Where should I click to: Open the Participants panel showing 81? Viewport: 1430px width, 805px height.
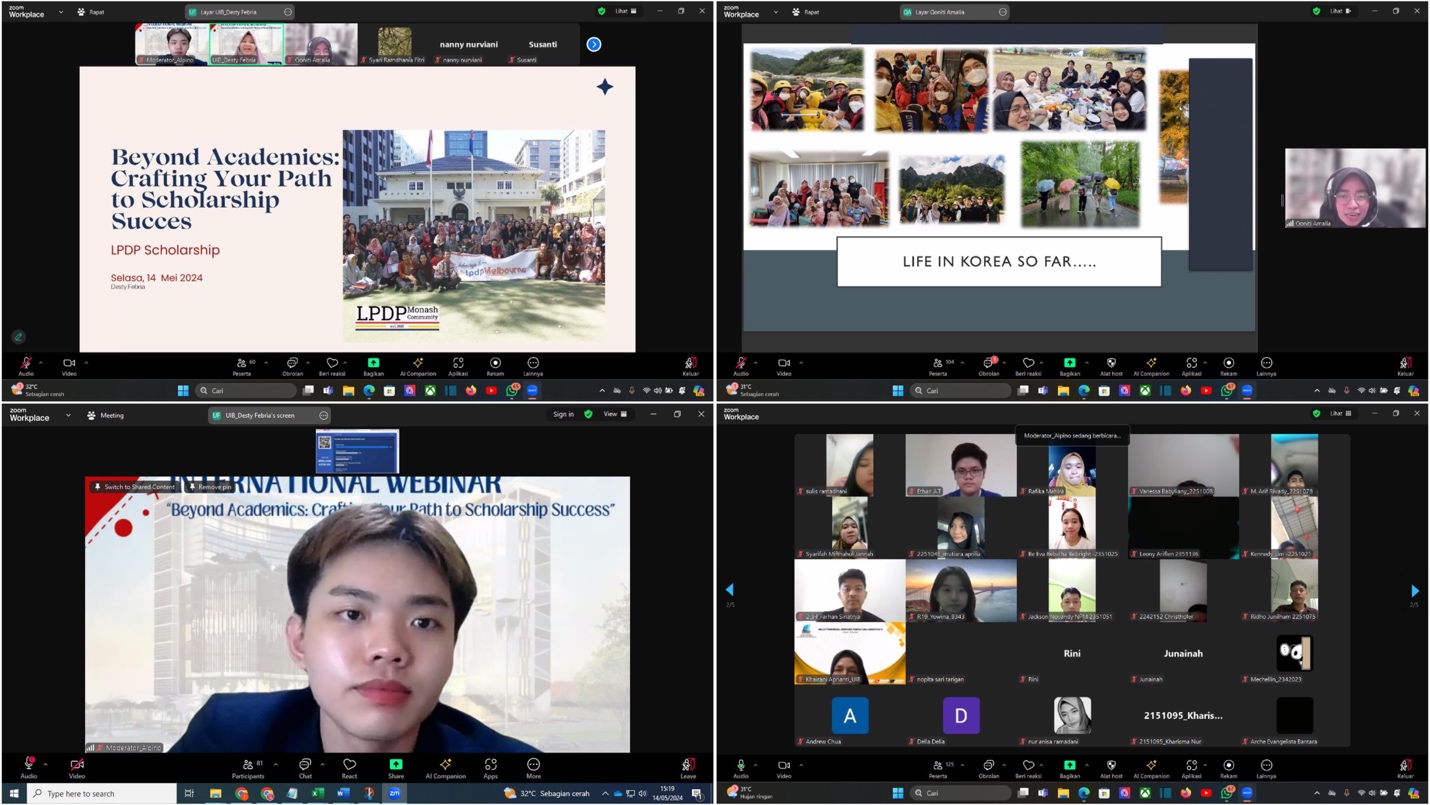(x=248, y=766)
